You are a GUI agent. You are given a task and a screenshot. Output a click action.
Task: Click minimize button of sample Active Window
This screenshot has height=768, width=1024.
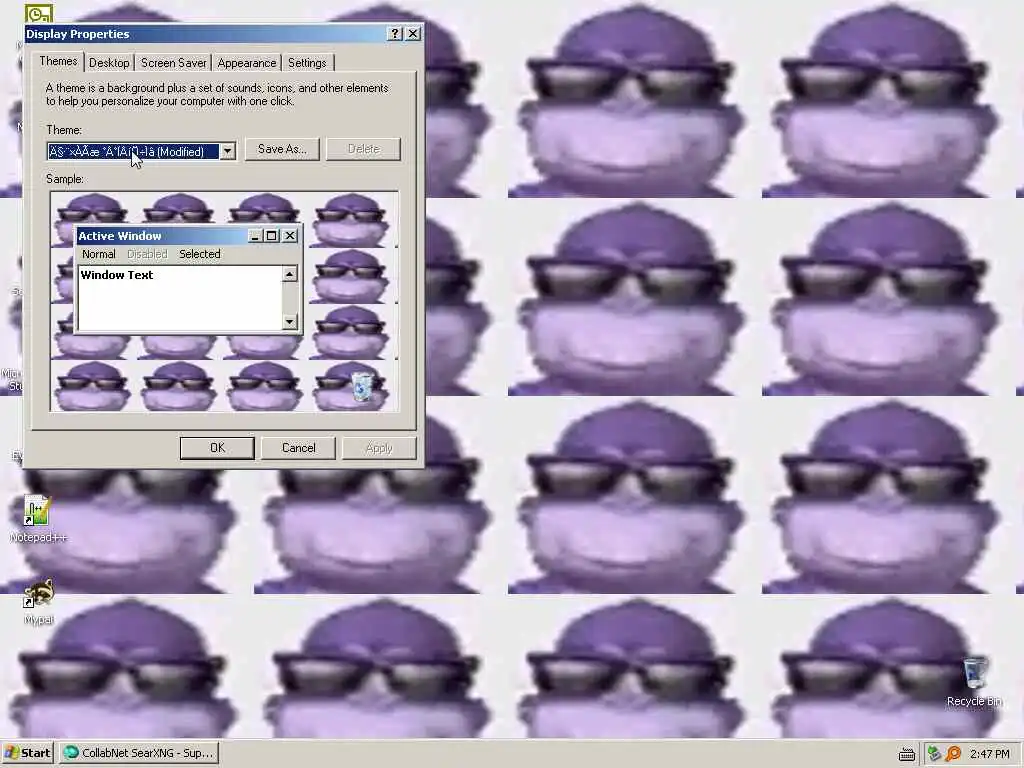coord(256,236)
